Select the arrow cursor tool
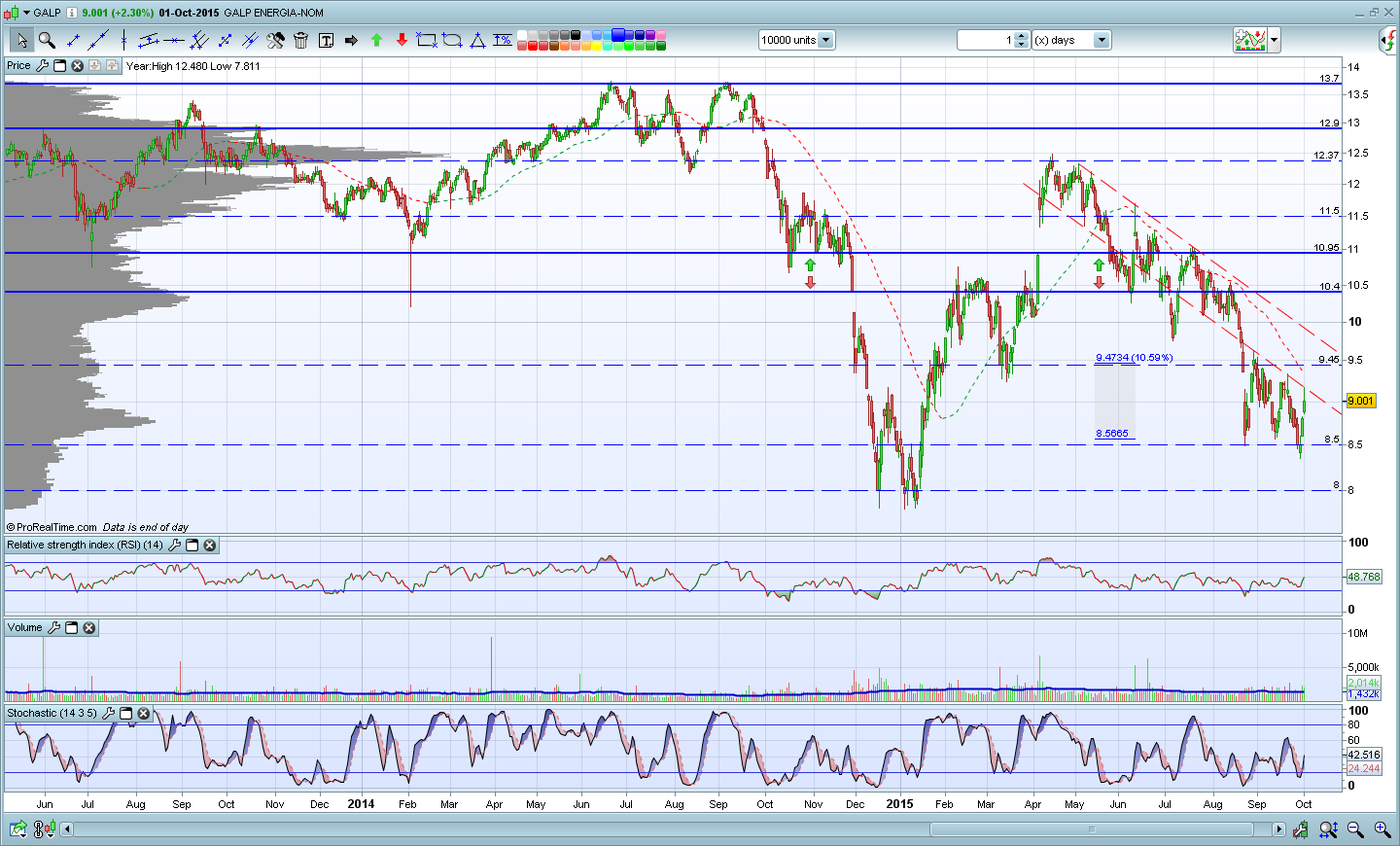This screenshot has width=1400, height=846. tap(21, 40)
